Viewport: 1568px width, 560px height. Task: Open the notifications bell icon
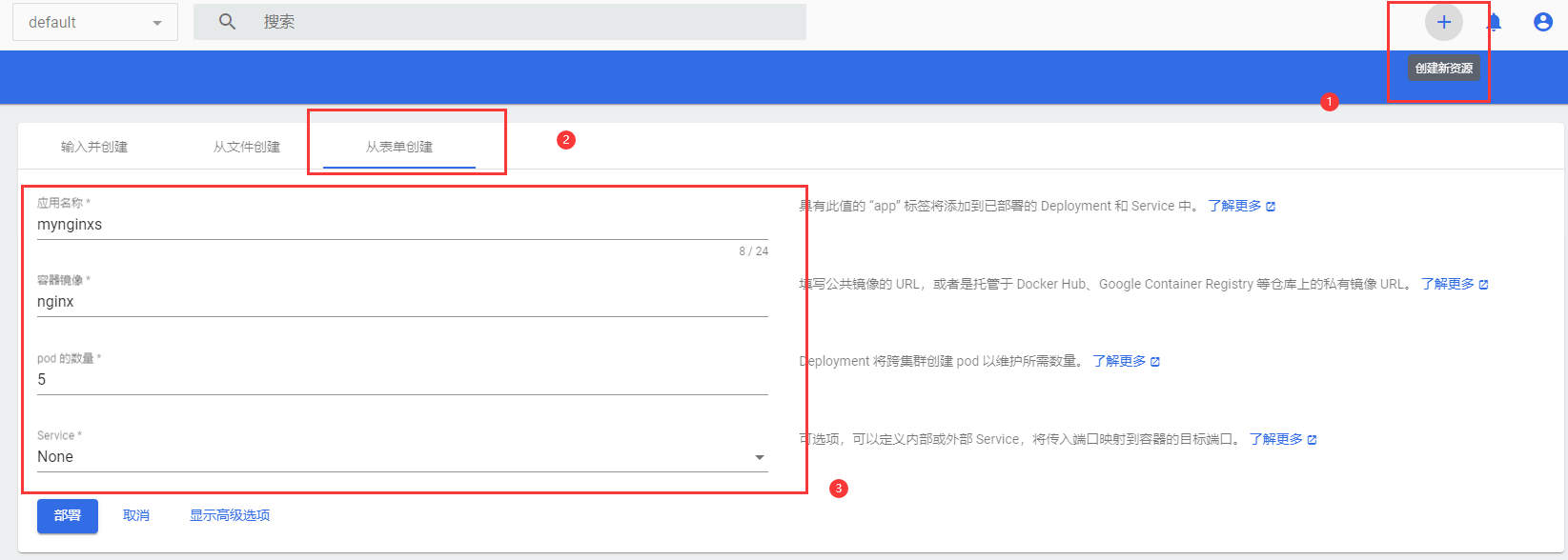click(x=1494, y=22)
